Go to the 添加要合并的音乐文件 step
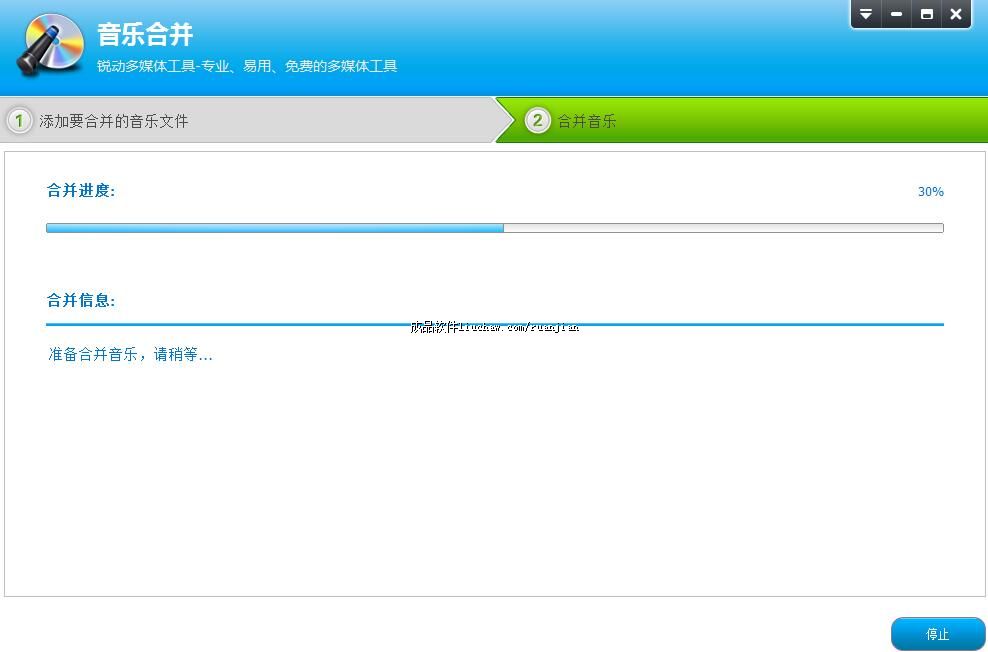The height and width of the screenshot is (652, 988). [113, 122]
